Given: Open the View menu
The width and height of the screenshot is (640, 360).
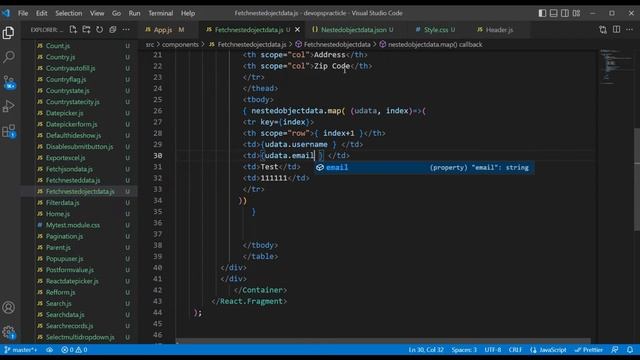Looking at the screenshot, I should (x=97, y=13).
